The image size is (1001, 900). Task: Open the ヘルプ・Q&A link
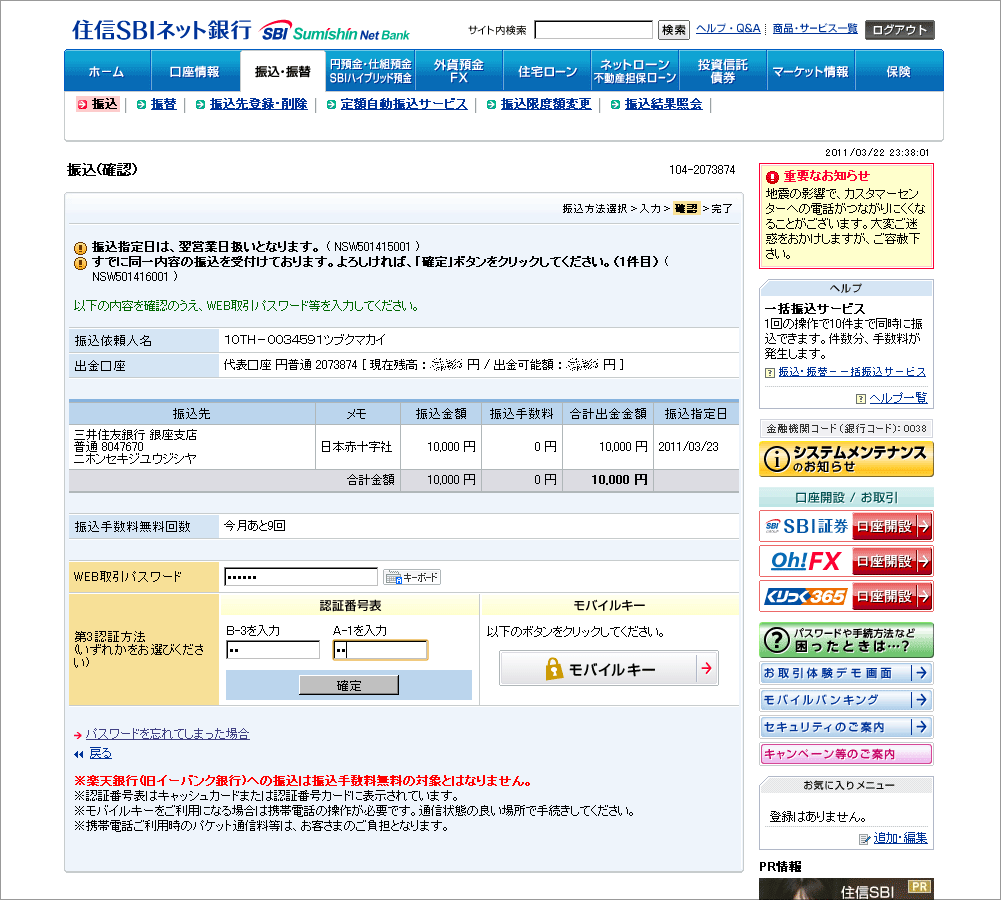point(728,29)
